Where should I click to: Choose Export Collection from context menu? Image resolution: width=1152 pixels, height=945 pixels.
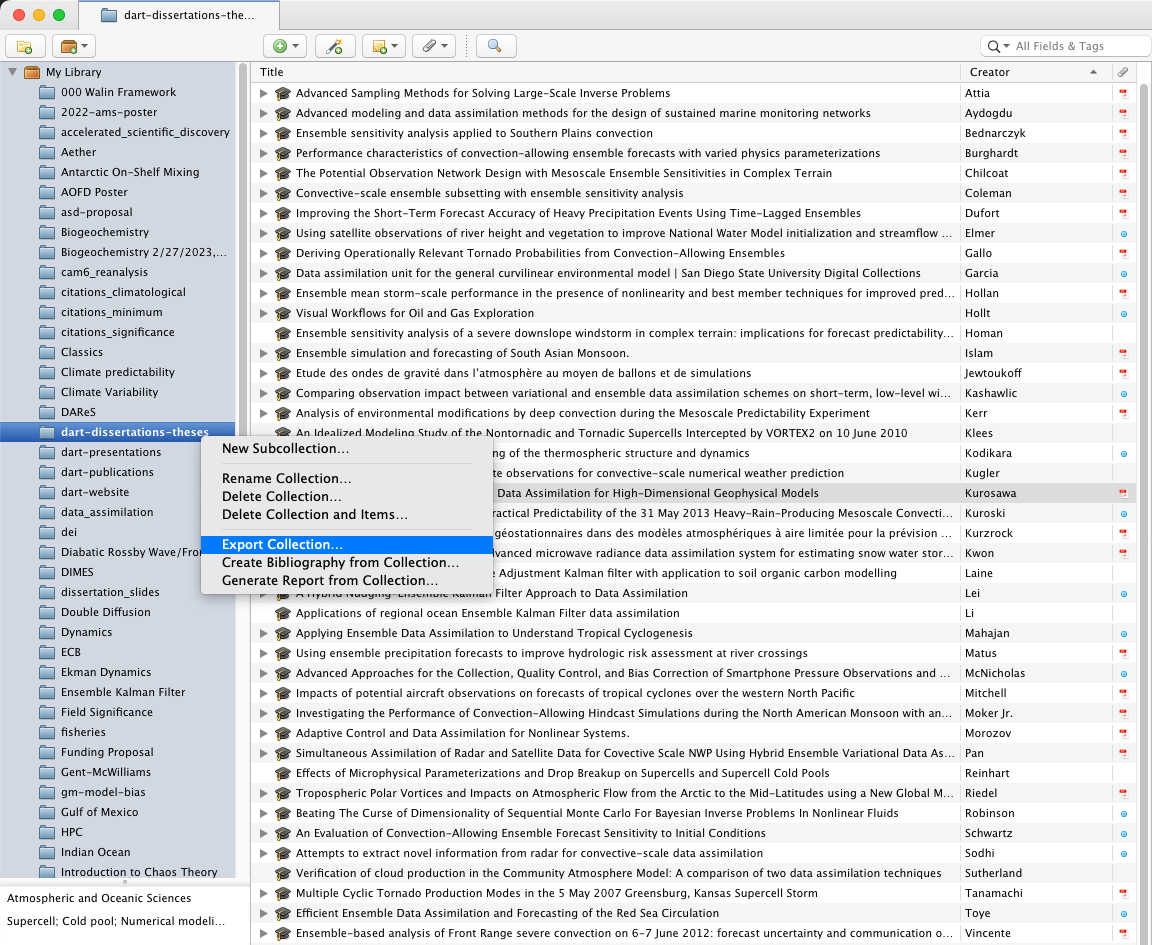(x=282, y=545)
